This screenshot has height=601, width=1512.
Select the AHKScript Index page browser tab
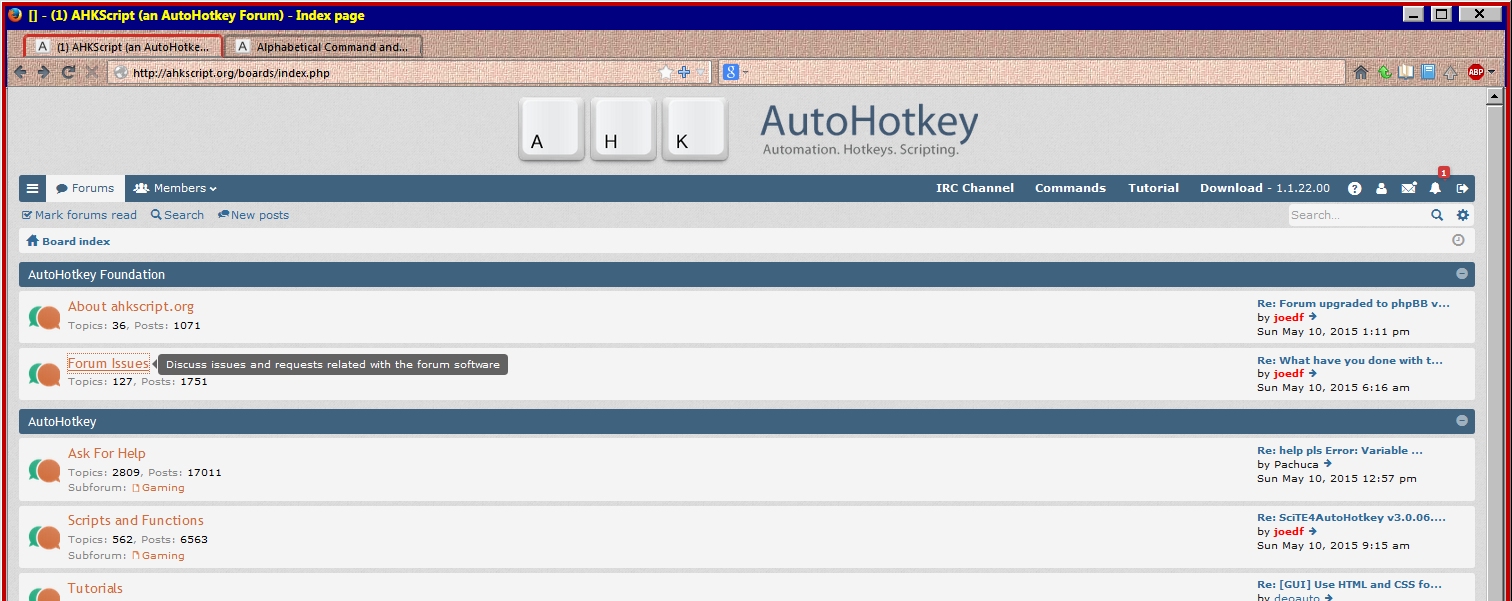(123, 47)
